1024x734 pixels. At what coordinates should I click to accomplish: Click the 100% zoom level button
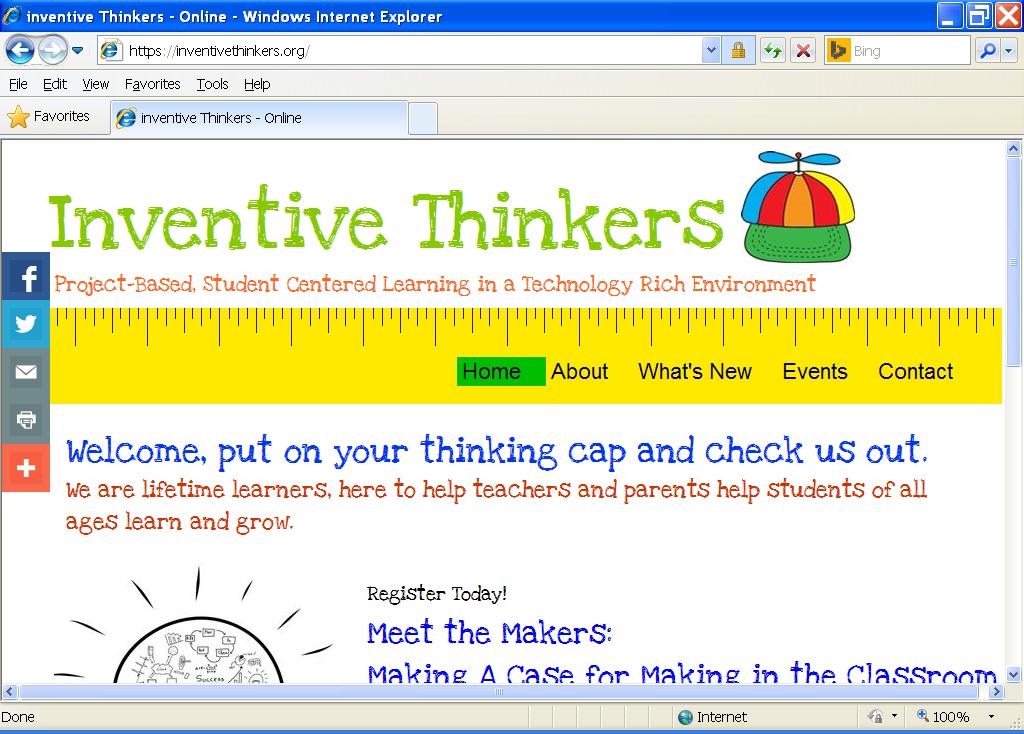click(943, 716)
